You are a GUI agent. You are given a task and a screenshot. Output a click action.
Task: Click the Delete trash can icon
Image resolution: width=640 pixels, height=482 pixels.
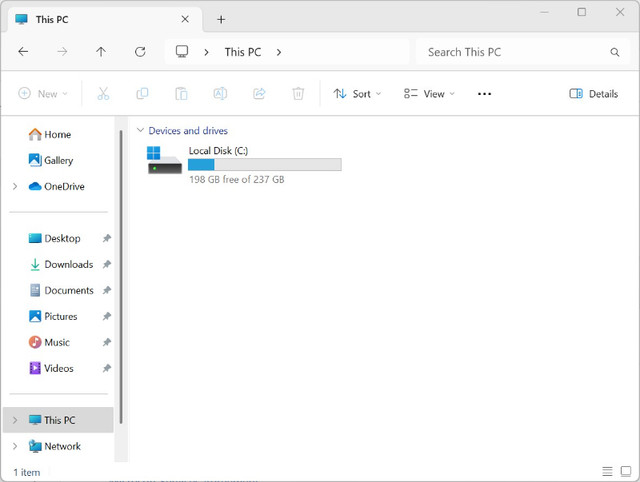[x=298, y=94]
